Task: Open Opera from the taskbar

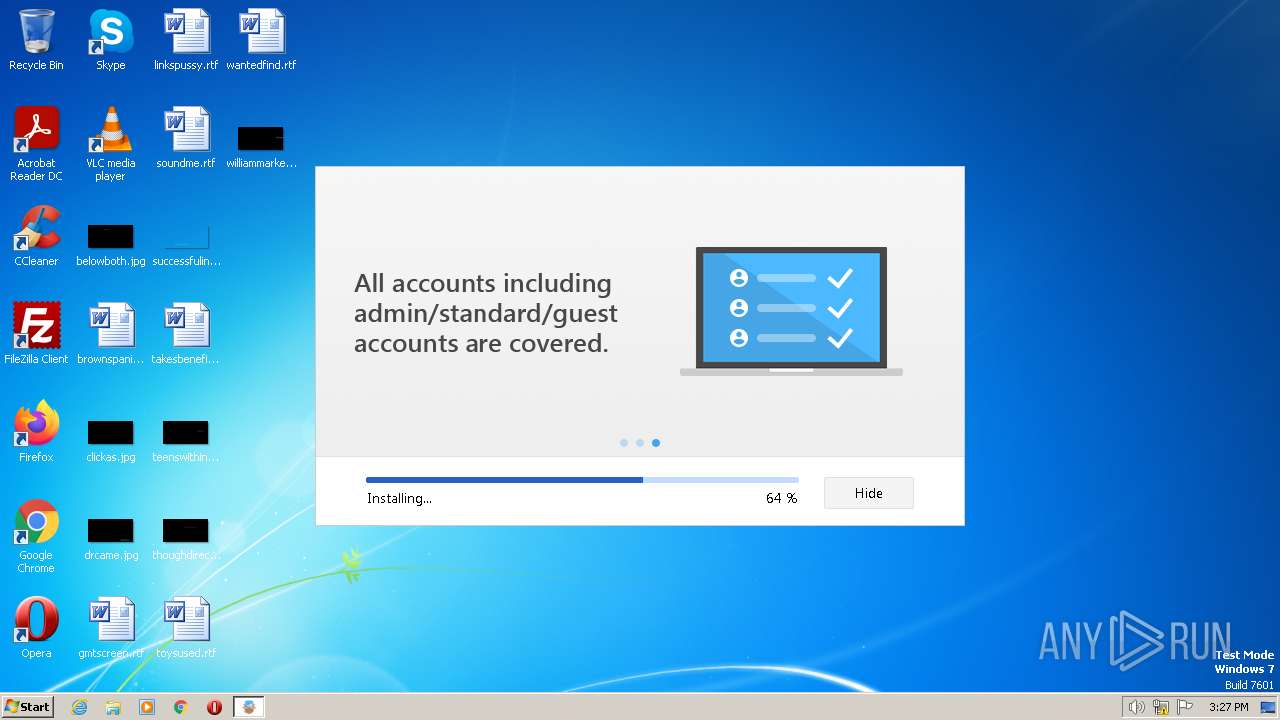Action: pyautogui.click(x=214, y=707)
